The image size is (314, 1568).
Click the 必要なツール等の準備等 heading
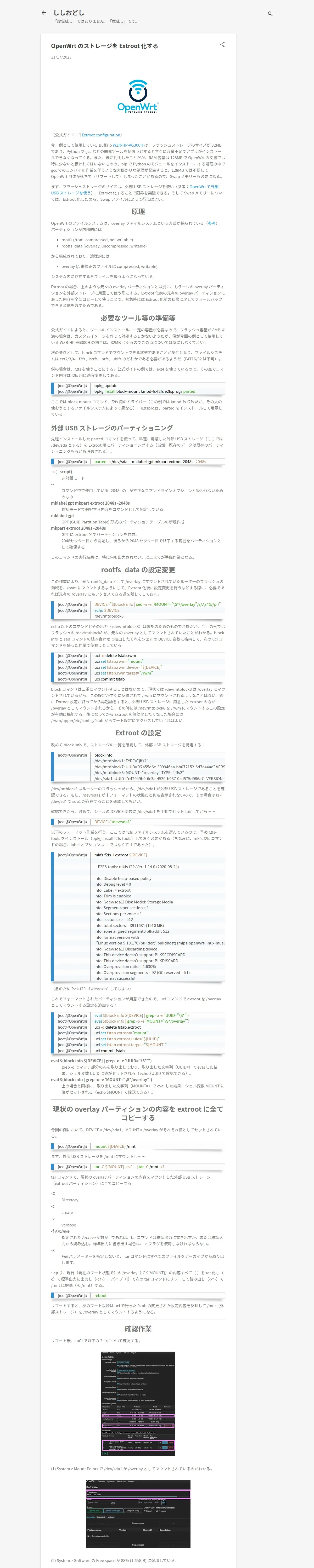click(138, 318)
